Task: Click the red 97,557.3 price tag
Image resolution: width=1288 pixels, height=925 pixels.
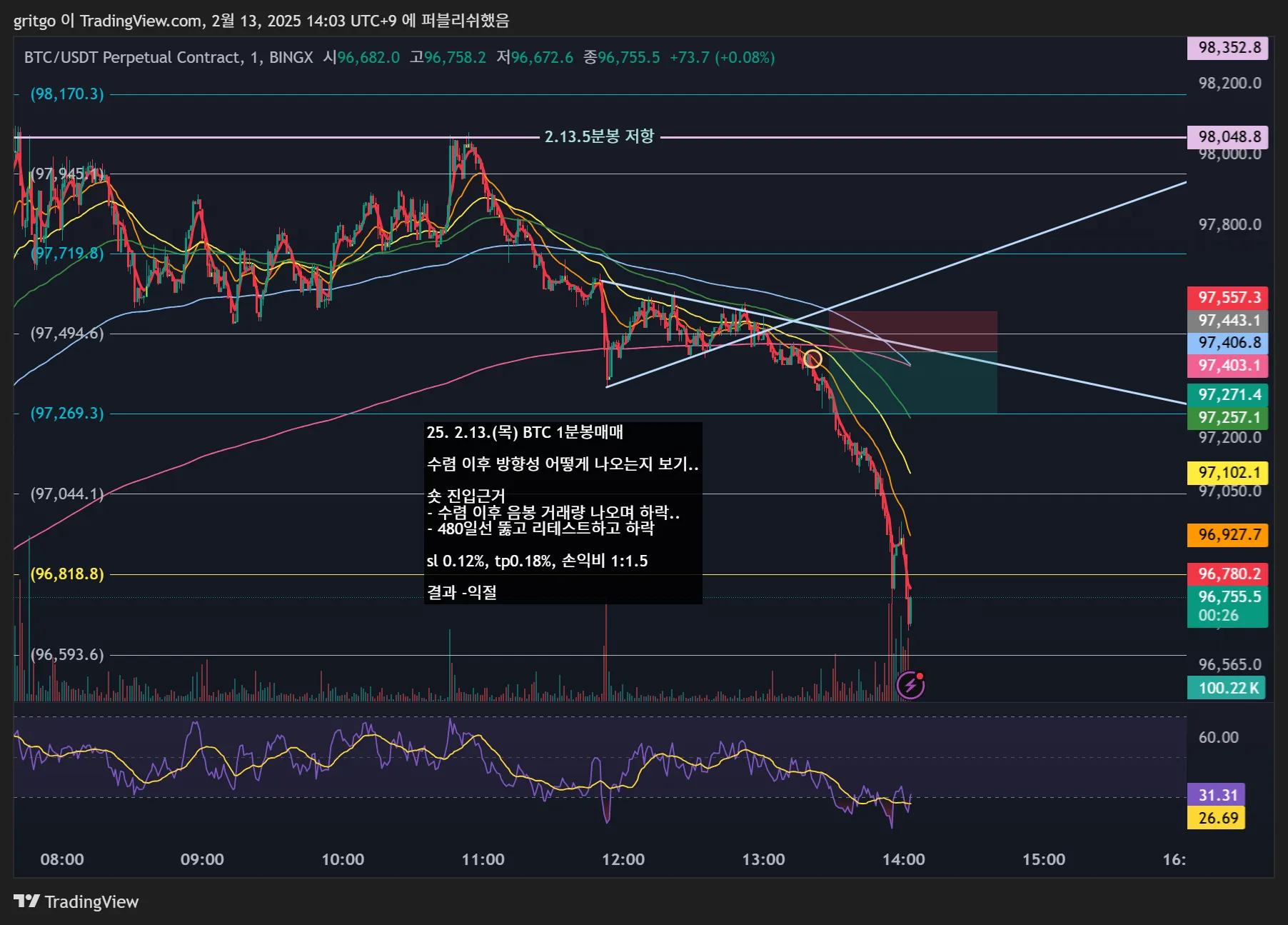Action: [1228, 297]
